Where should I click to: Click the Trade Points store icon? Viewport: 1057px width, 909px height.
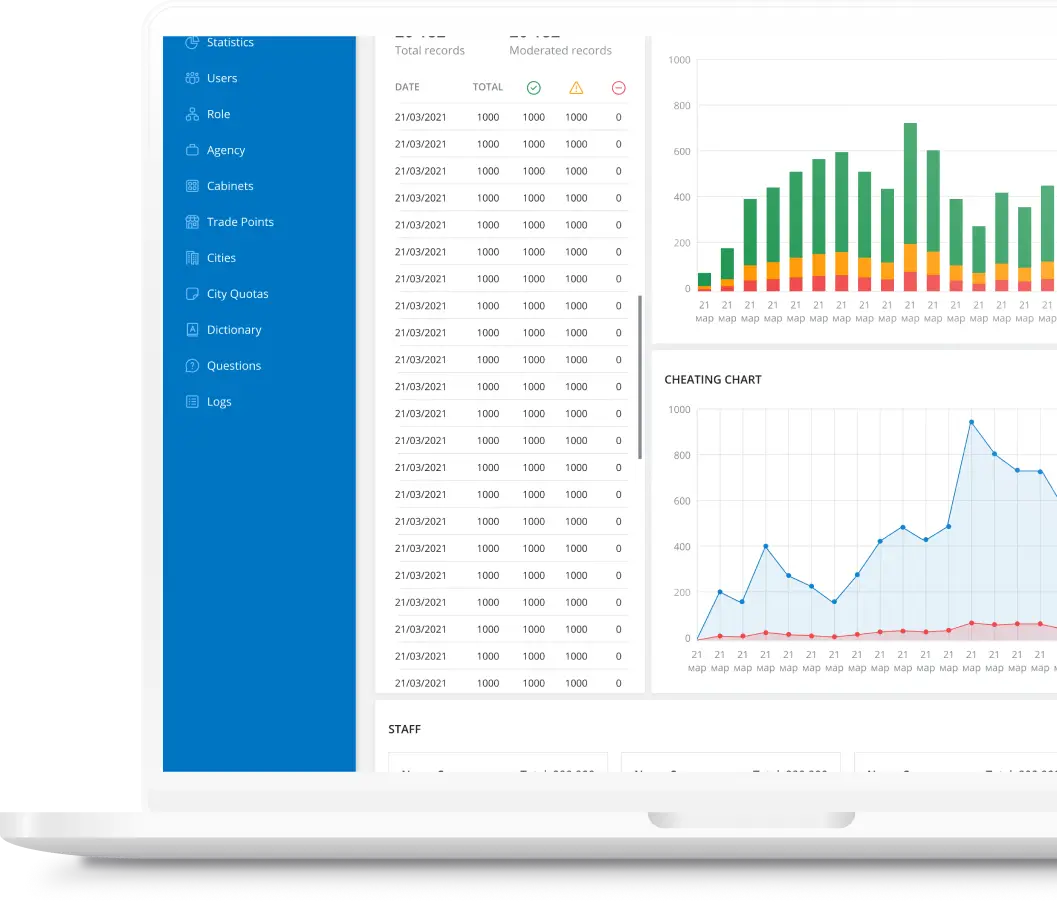[x=192, y=222]
